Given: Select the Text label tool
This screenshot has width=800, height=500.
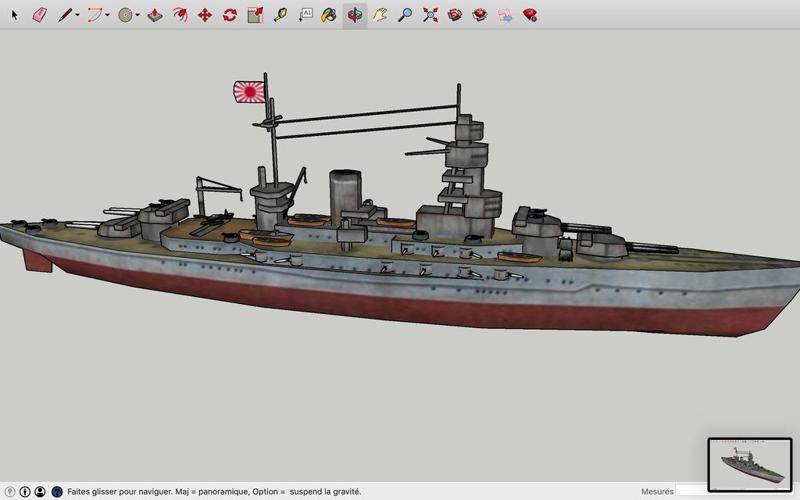Looking at the screenshot, I should (x=305, y=15).
